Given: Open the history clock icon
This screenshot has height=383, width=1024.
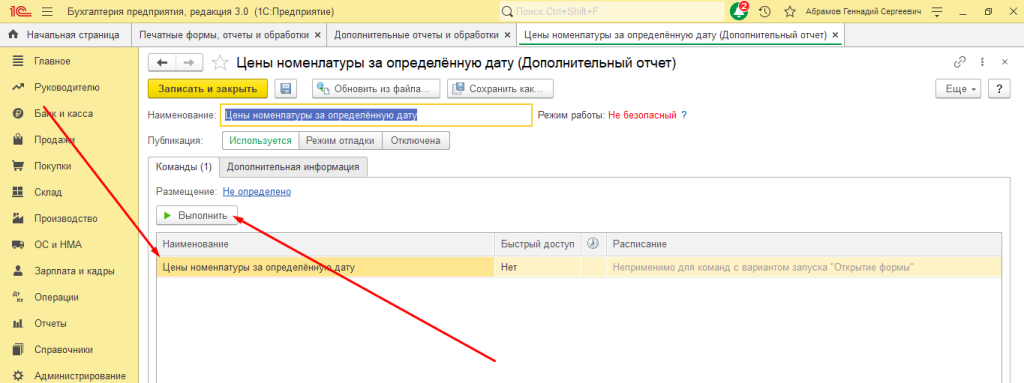Looking at the screenshot, I should pyautogui.click(x=765, y=12).
